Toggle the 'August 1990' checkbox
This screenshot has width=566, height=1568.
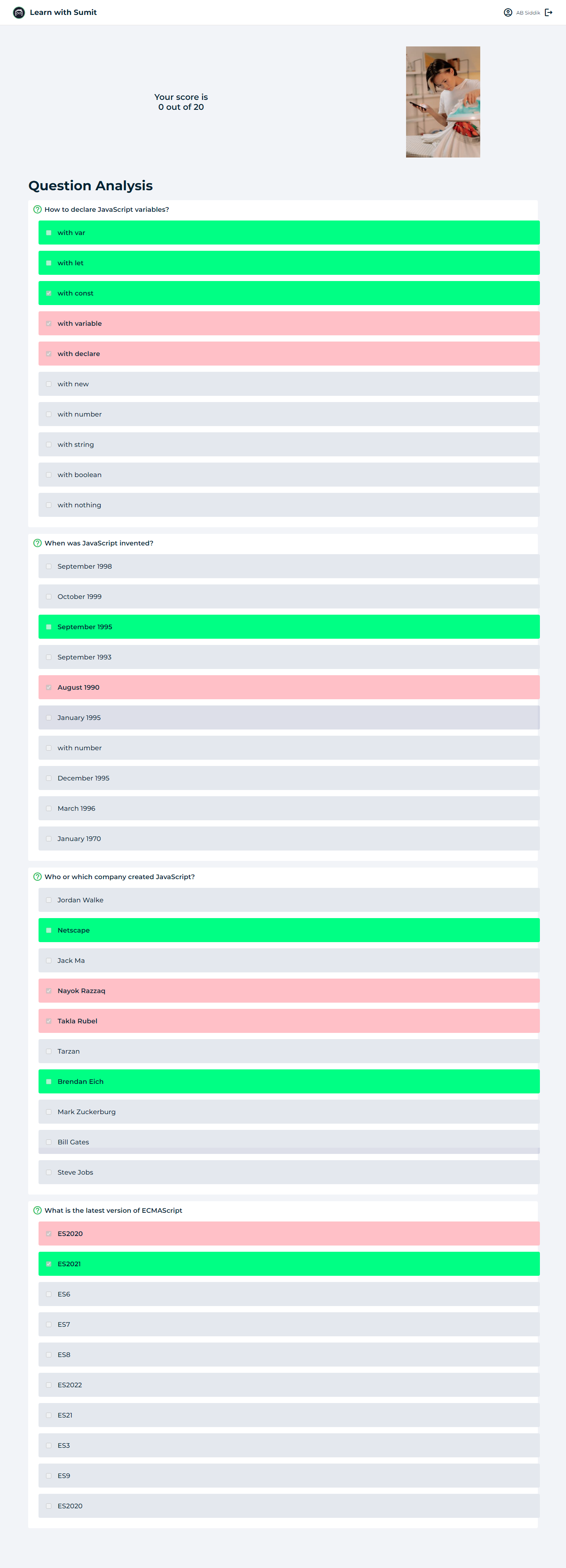[49, 687]
